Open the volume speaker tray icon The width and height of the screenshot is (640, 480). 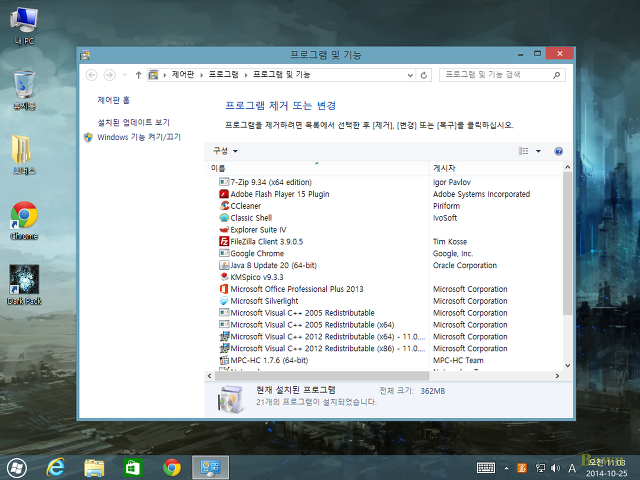click(555, 468)
